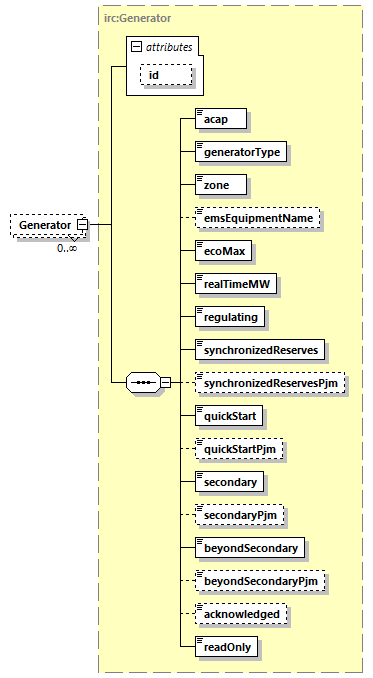Select the acap element
373x678 pixels.
[221, 119]
